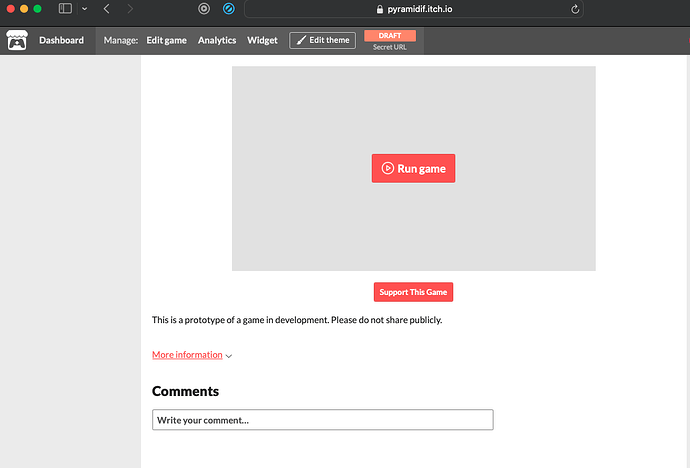Click the itch.io logo icon
This screenshot has width=690, height=468.
(16, 40)
